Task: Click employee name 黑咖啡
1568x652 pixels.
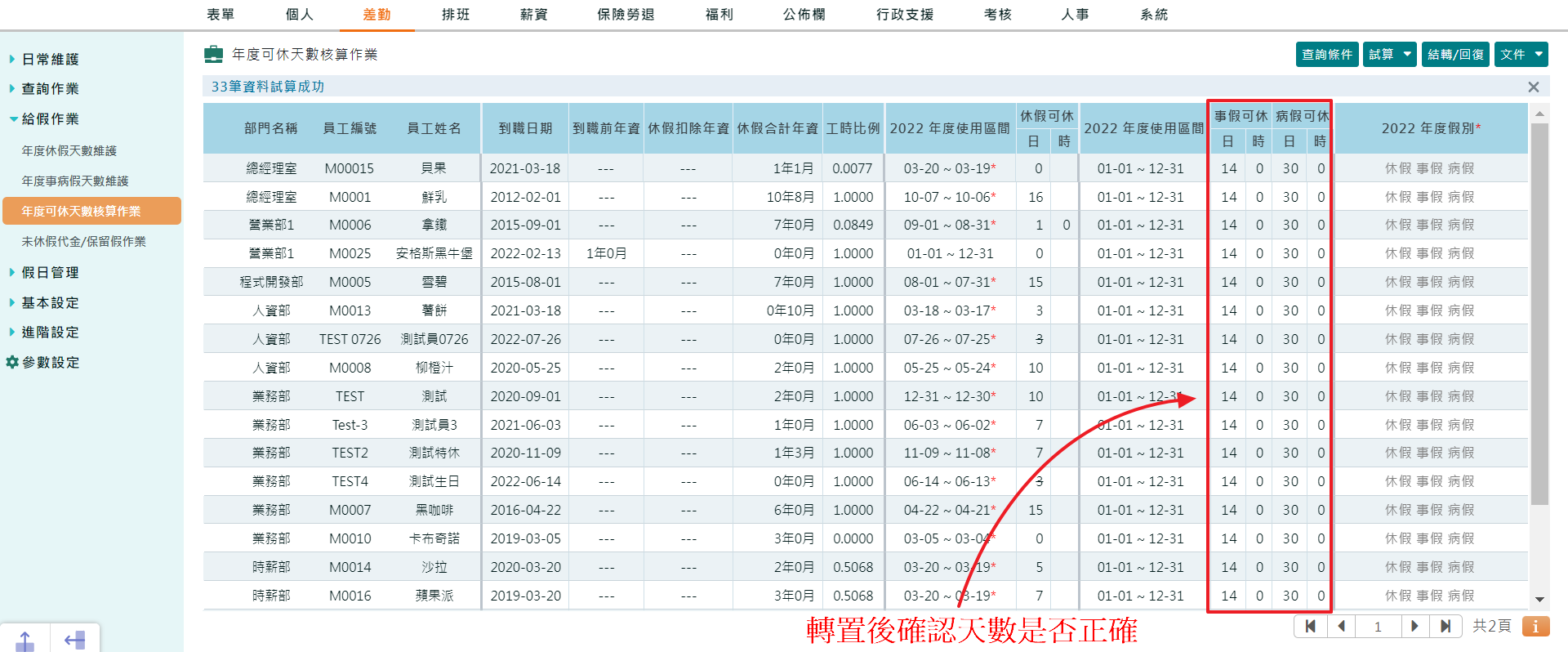Action: coord(434,510)
